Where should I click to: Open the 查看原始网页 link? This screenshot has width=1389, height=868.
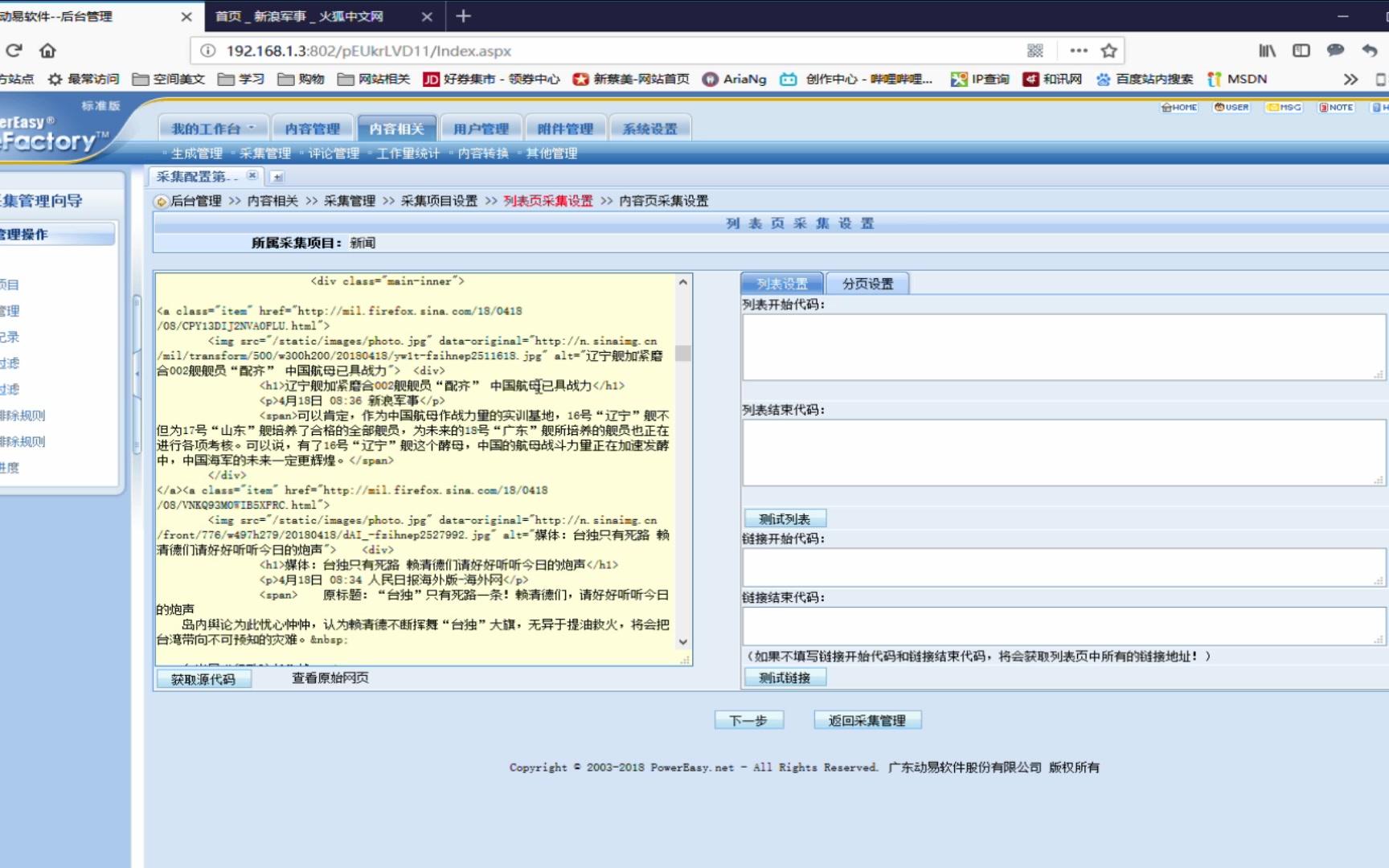point(330,678)
